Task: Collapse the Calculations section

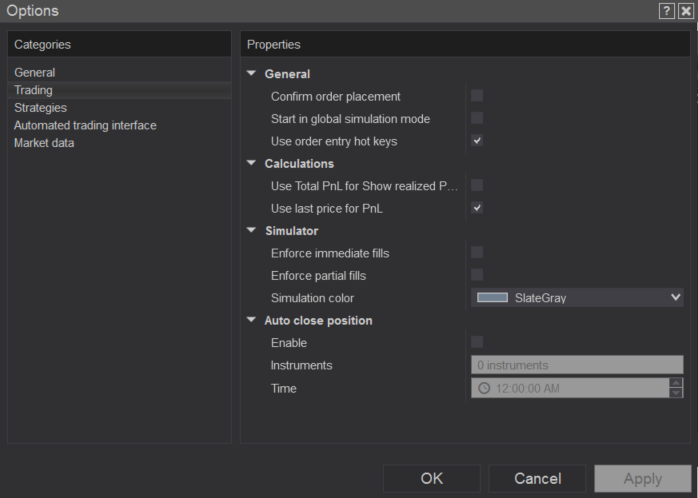Action: [x=252, y=163]
